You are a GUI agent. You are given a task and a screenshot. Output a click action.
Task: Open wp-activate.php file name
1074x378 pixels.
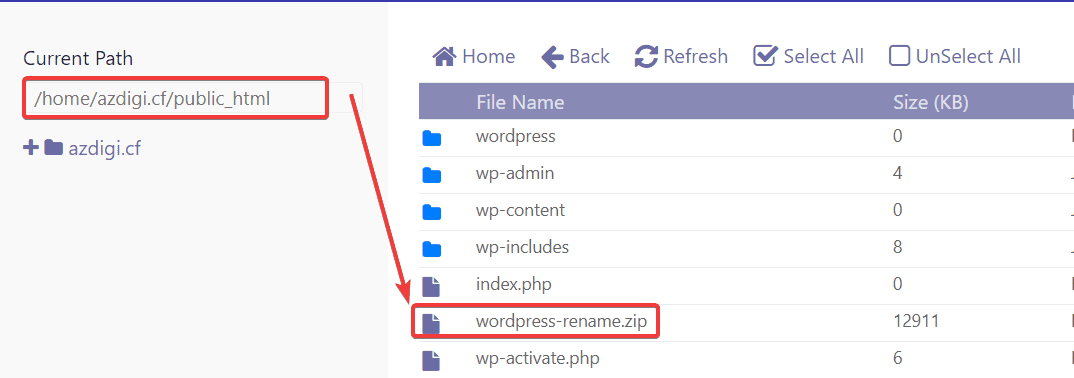538,358
